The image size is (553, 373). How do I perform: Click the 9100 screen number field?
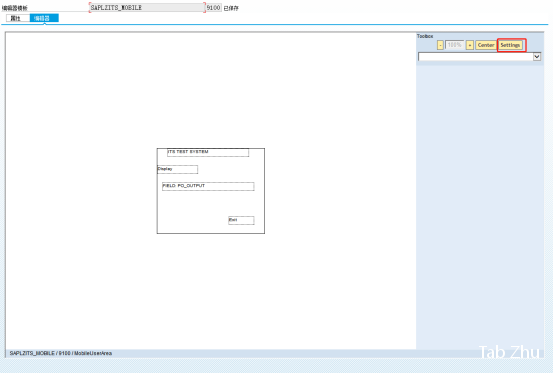tap(213, 7)
